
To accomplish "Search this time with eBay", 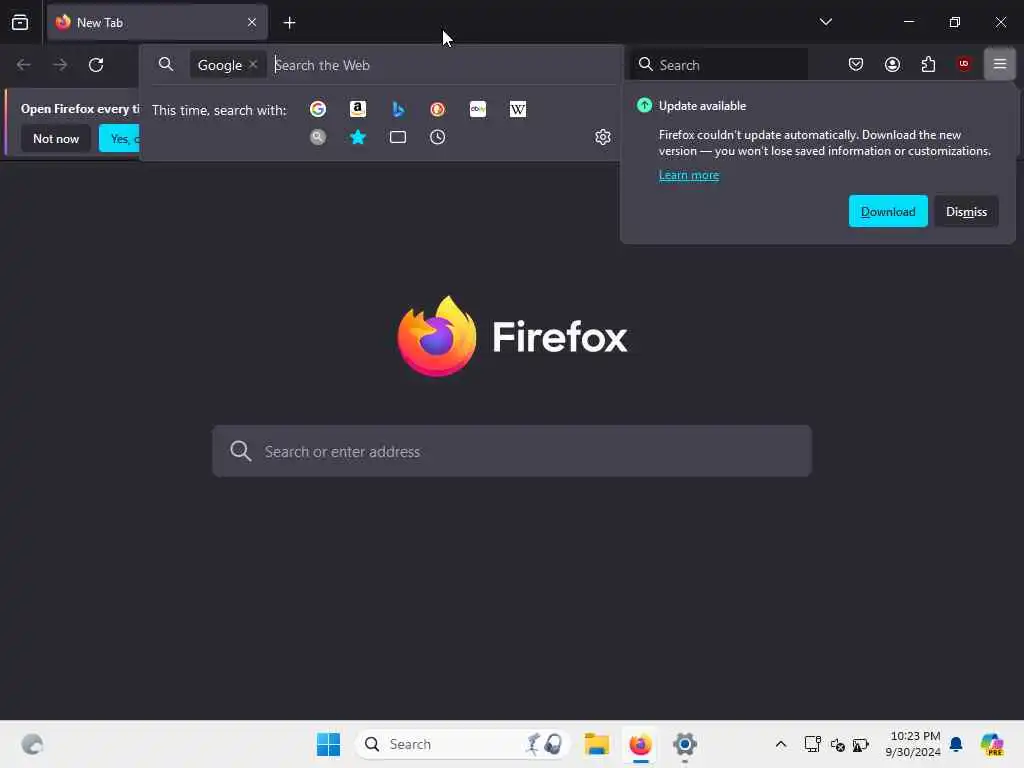I will click(478, 109).
